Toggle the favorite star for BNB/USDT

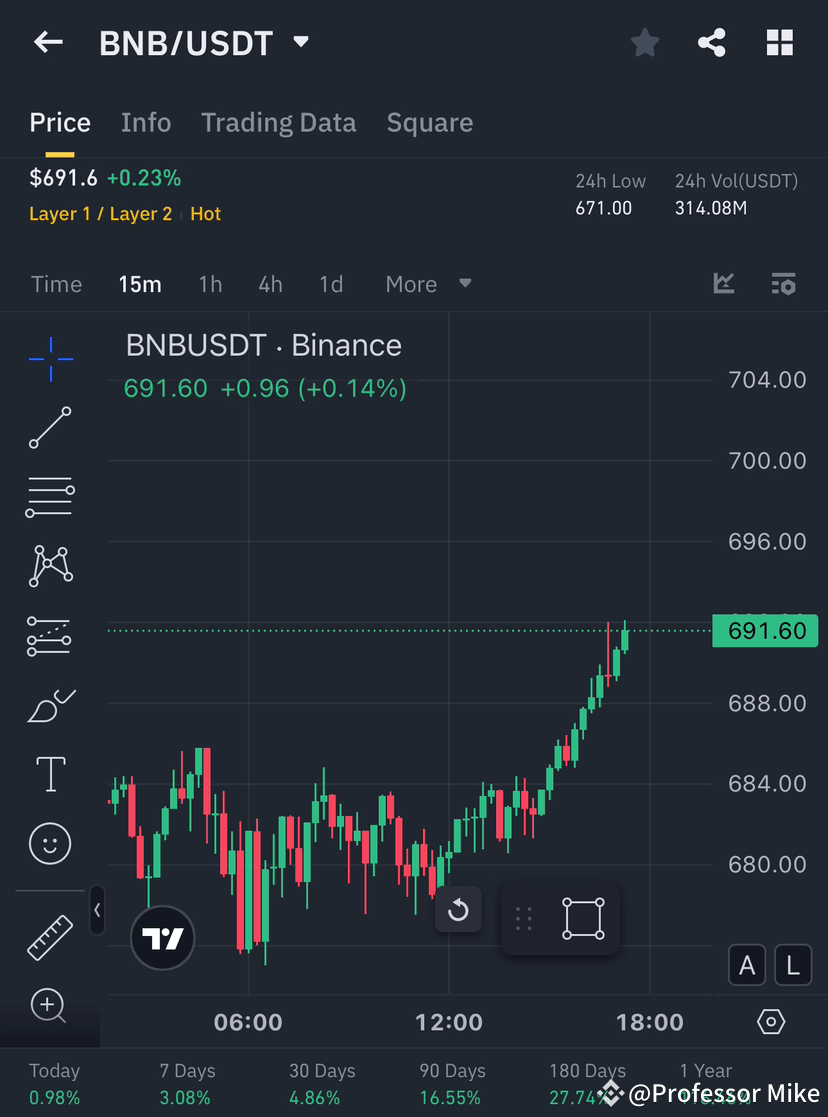pyautogui.click(x=644, y=42)
